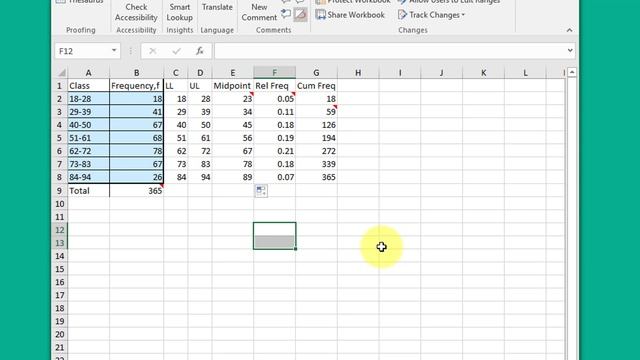
Task: Click frequency cell with value 41
Action: [136, 112]
